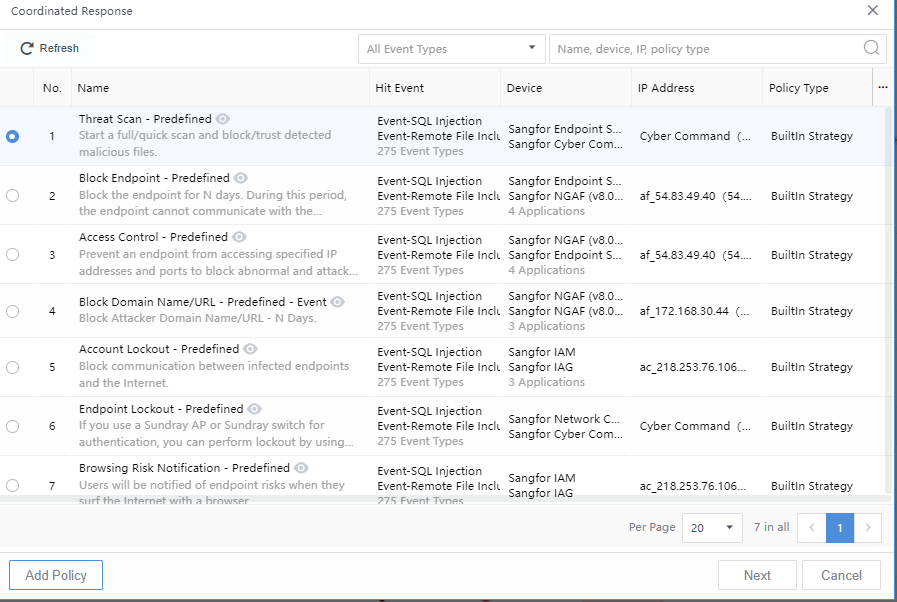Click the Policy Type column header
This screenshot has width=897, height=602.
coord(798,88)
